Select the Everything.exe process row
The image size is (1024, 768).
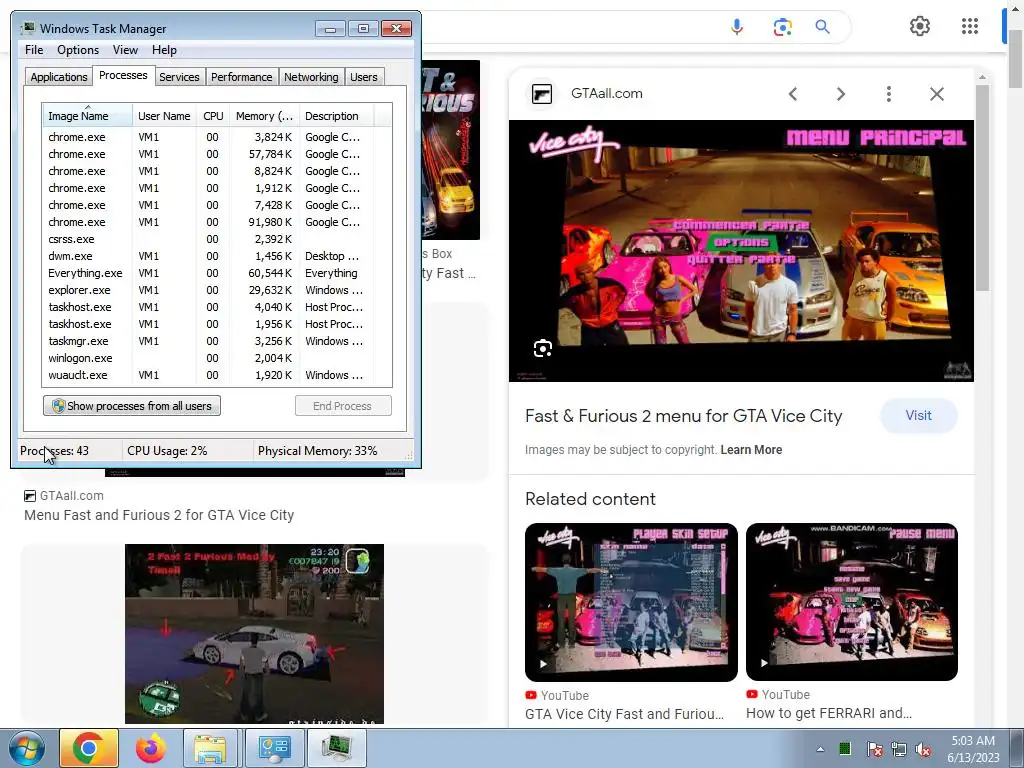217,273
